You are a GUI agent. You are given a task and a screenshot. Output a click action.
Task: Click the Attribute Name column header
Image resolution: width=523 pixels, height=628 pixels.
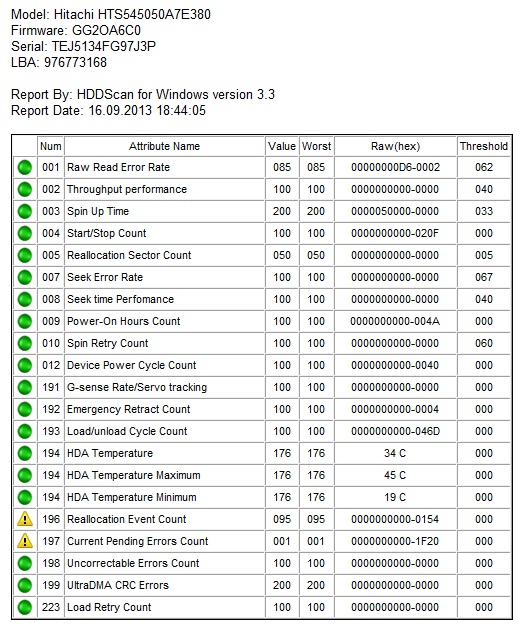pos(164,146)
